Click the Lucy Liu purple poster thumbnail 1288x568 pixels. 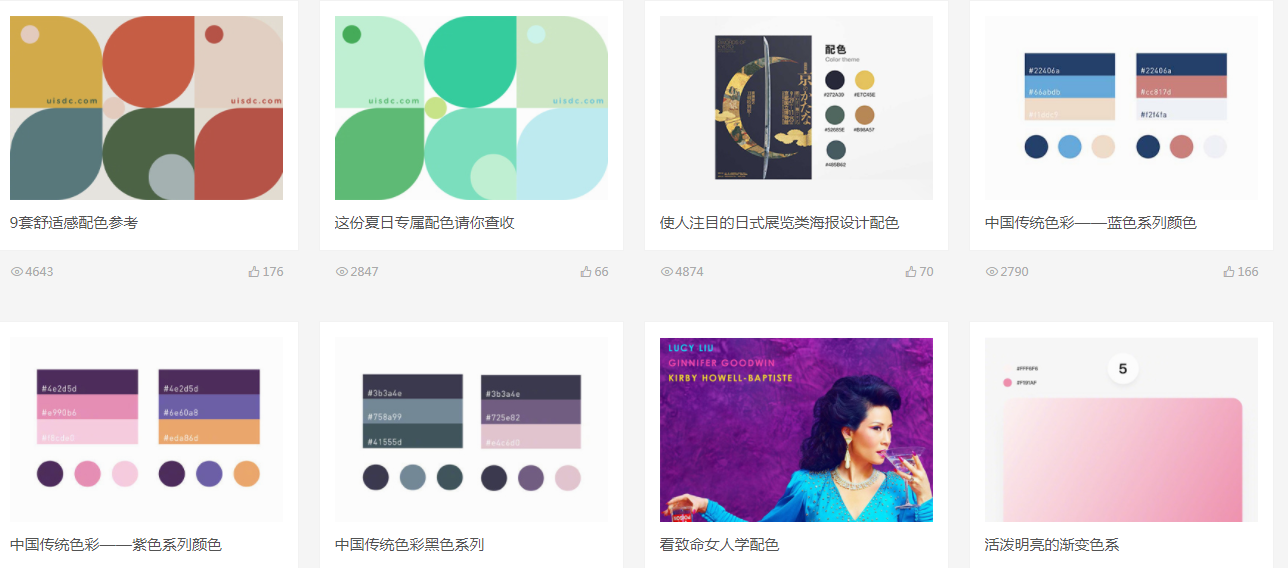[x=796, y=430]
